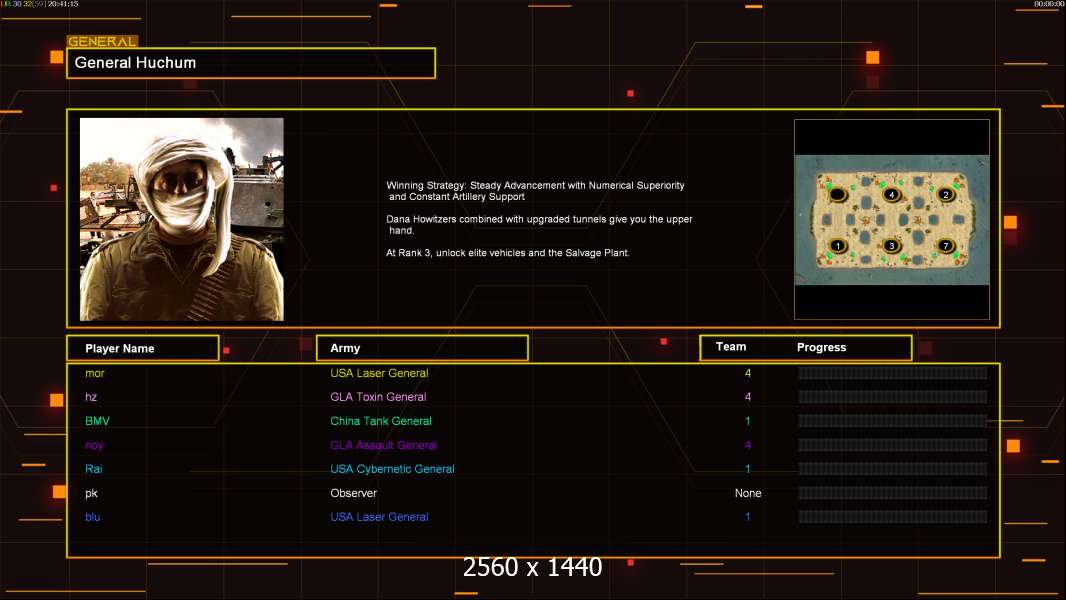
Task: Select the Army column header
Action: point(422,348)
